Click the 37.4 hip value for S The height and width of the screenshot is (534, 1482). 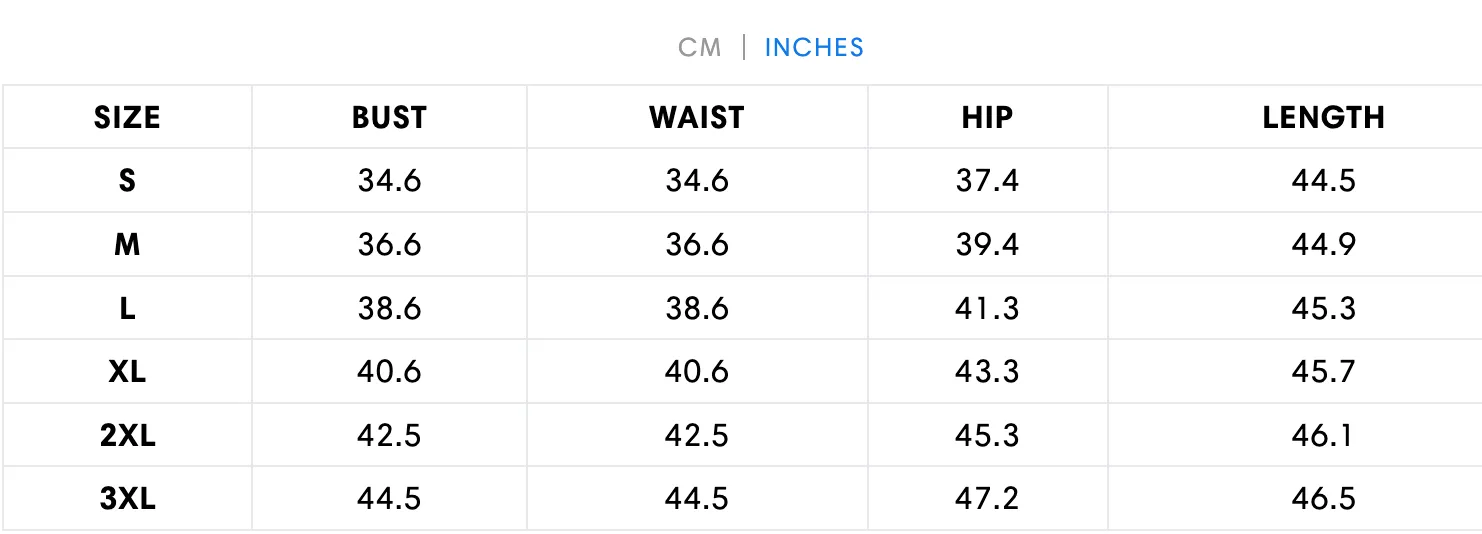(987, 181)
